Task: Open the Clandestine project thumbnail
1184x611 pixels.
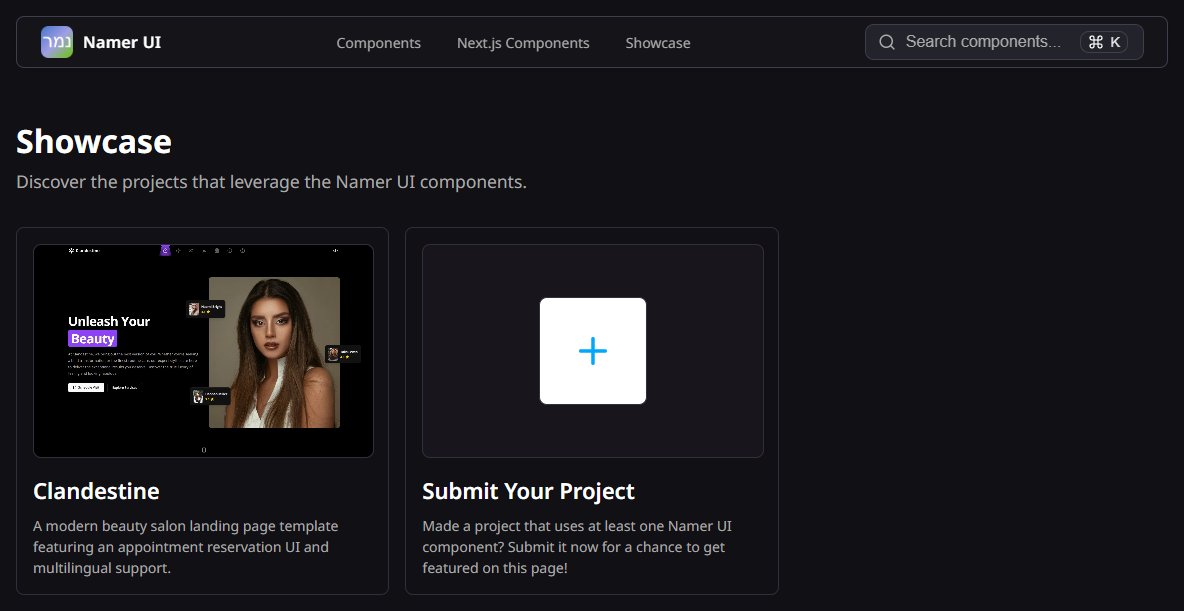Action: click(x=203, y=350)
